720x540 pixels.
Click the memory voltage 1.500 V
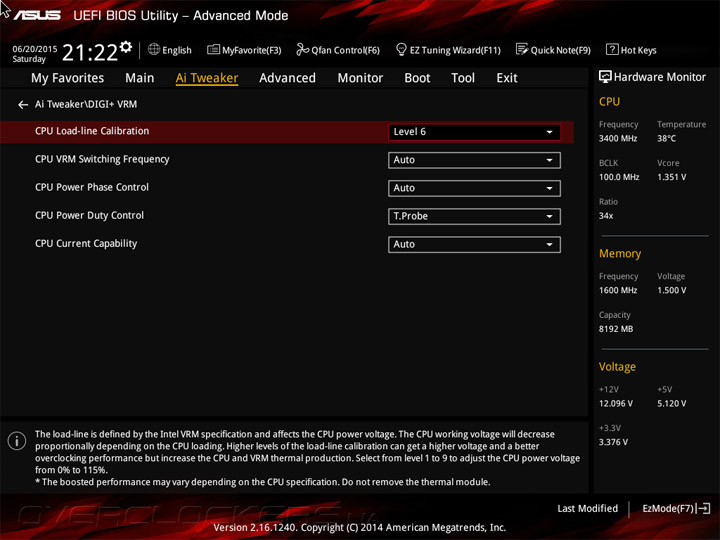point(671,290)
